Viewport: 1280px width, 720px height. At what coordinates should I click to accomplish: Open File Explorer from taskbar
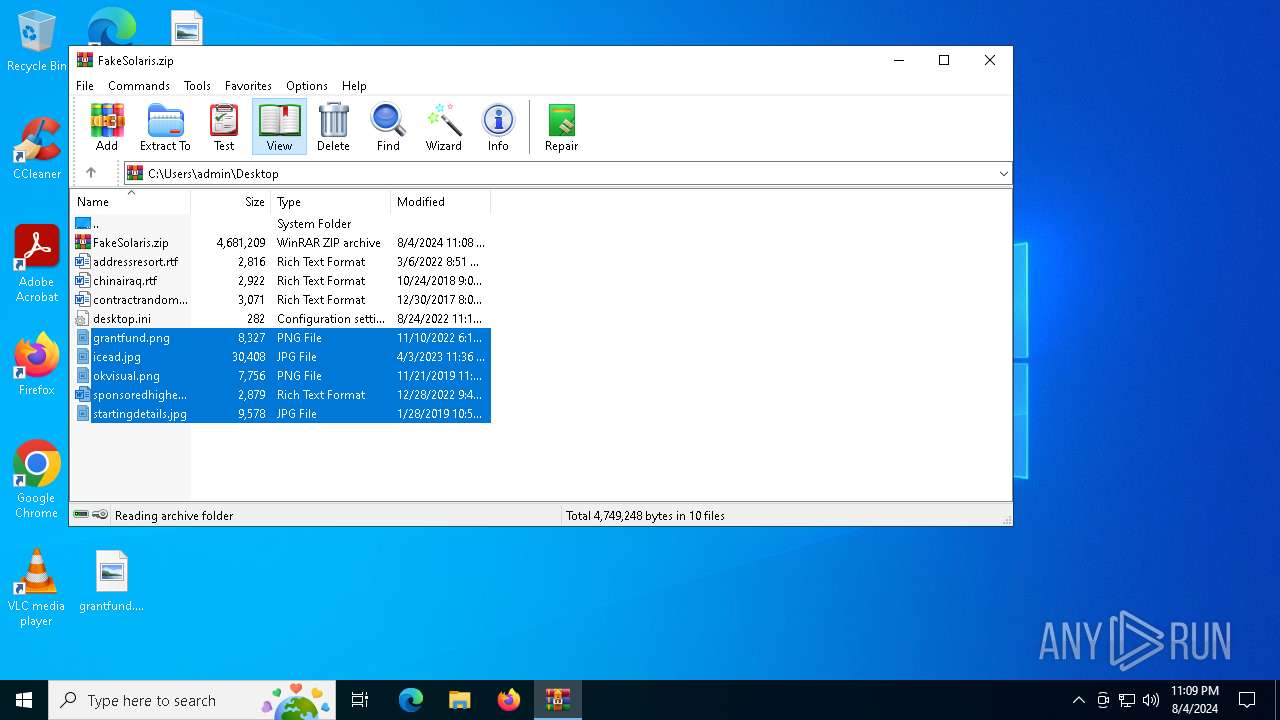[459, 700]
